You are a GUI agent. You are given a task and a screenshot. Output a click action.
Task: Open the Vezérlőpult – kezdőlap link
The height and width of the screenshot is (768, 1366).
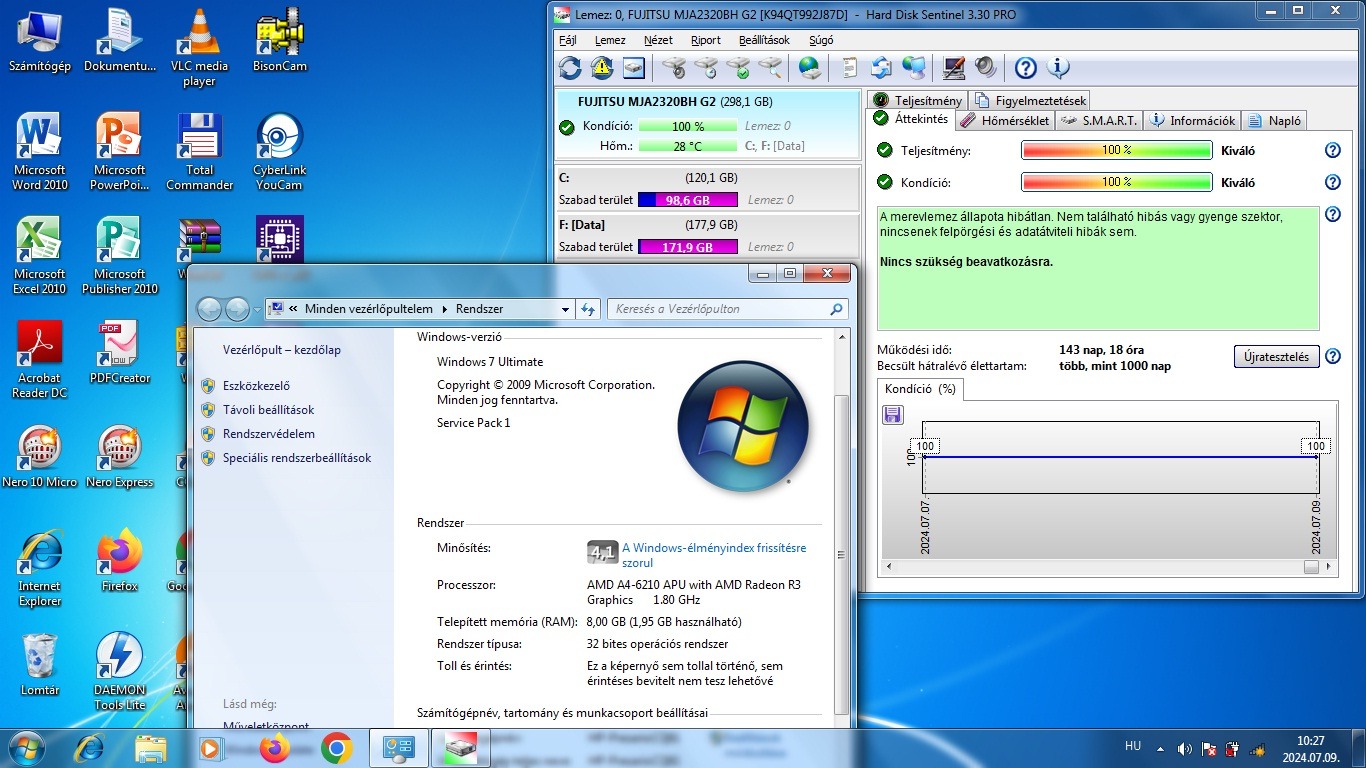282,350
